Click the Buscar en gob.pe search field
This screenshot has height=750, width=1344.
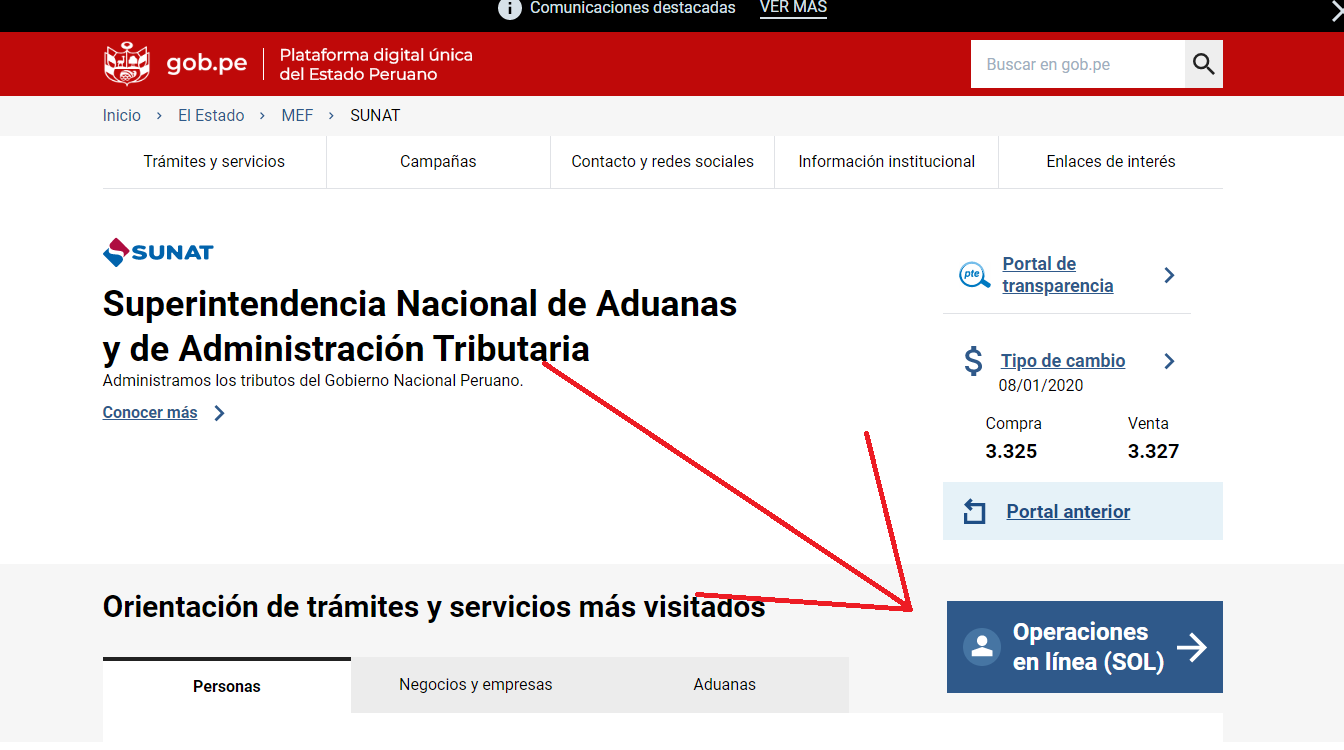pos(1078,64)
